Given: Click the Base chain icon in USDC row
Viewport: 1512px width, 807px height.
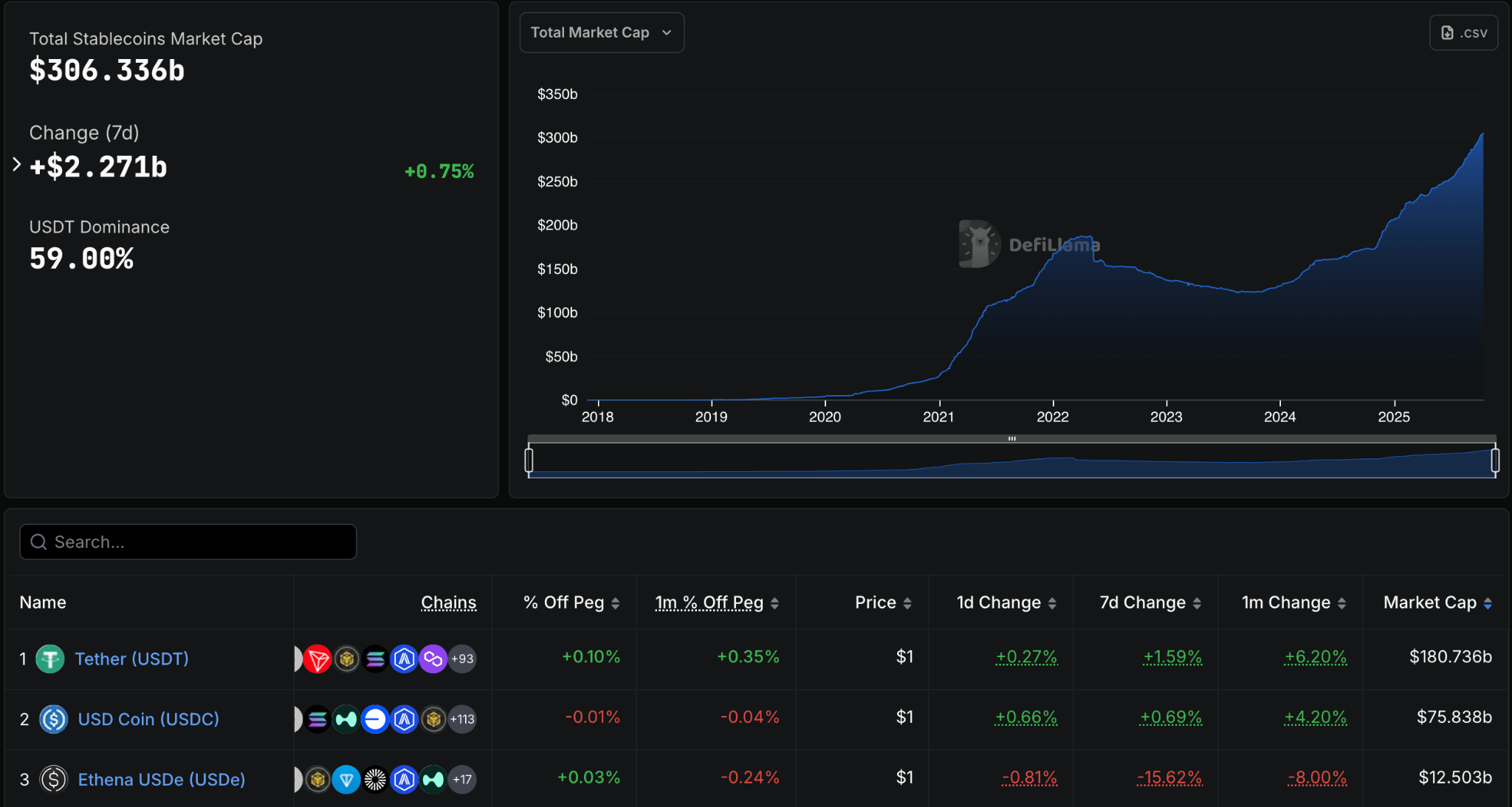Looking at the screenshot, I should 375,719.
